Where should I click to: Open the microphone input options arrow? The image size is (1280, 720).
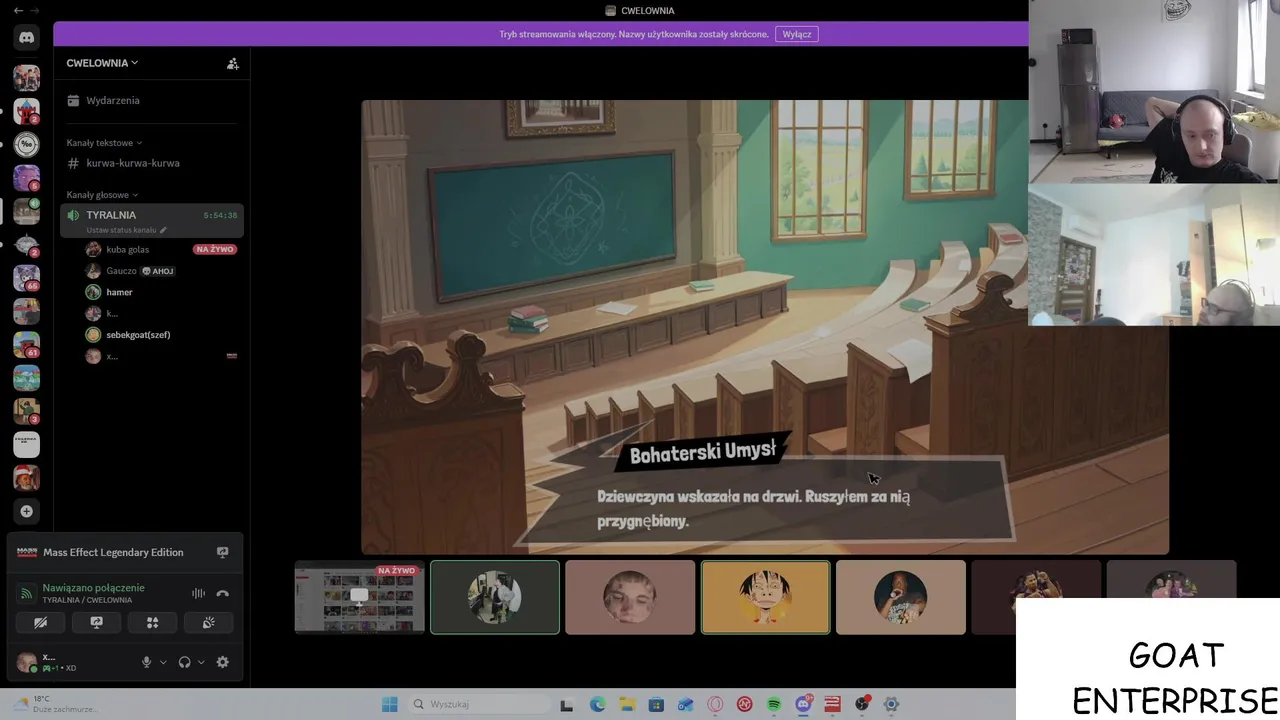click(x=163, y=662)
